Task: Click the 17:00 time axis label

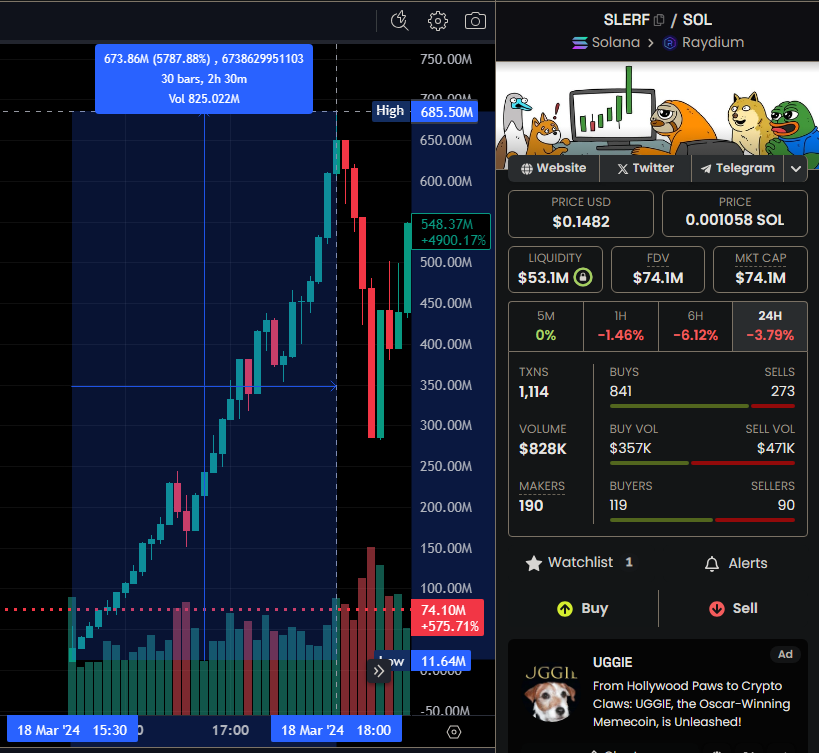Action: pyautogui.click(x=230, y=730)
